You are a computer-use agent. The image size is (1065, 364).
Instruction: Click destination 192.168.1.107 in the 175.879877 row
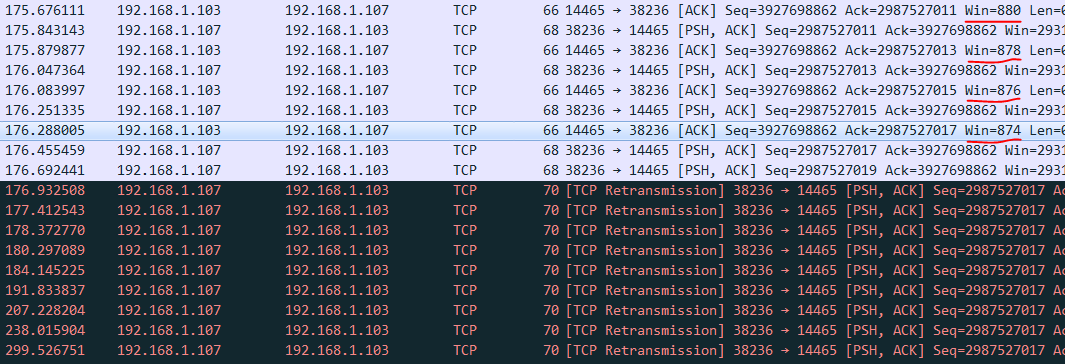[x=337, y=50]
